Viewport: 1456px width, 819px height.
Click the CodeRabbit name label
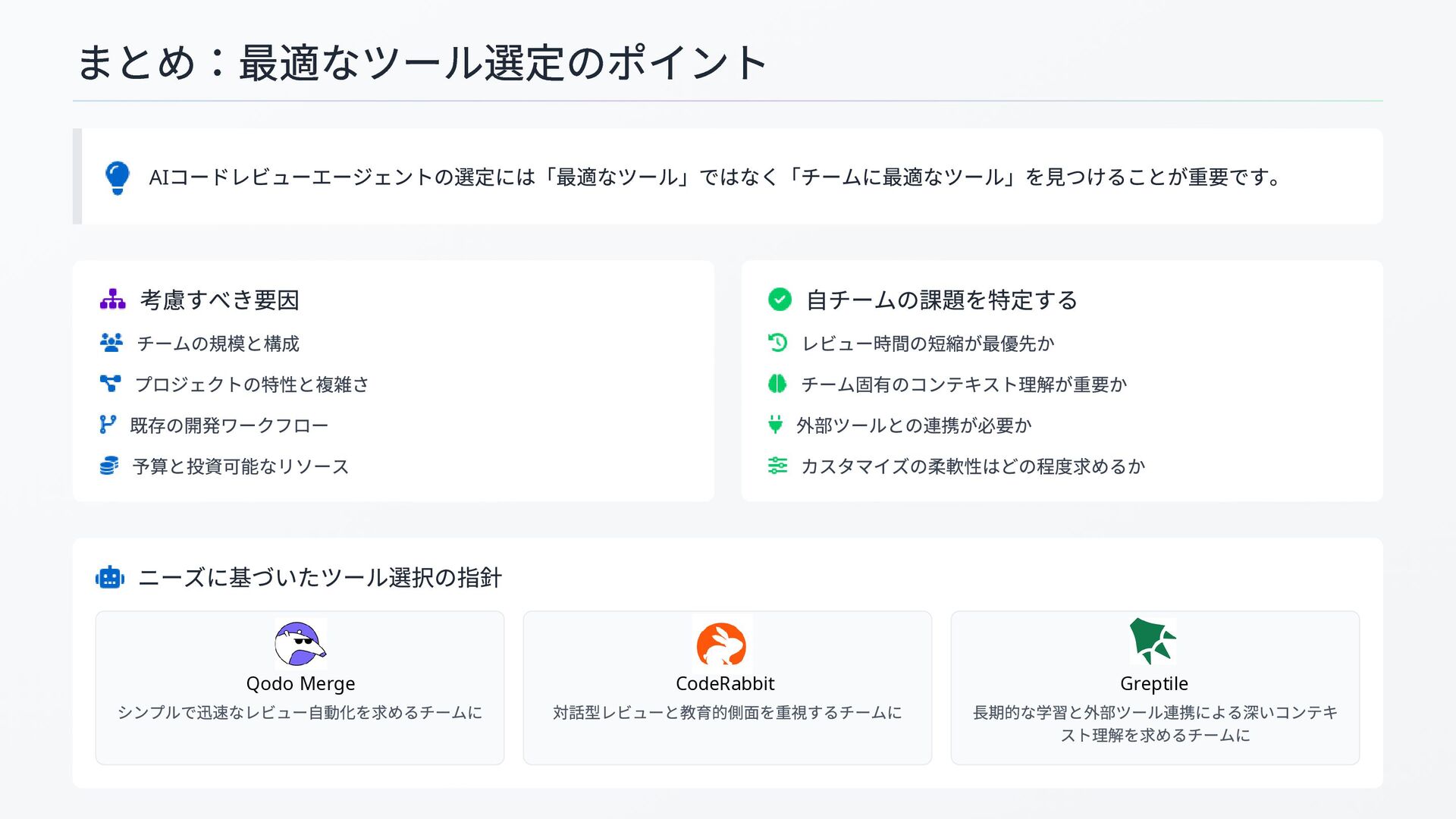click(725, 683)
